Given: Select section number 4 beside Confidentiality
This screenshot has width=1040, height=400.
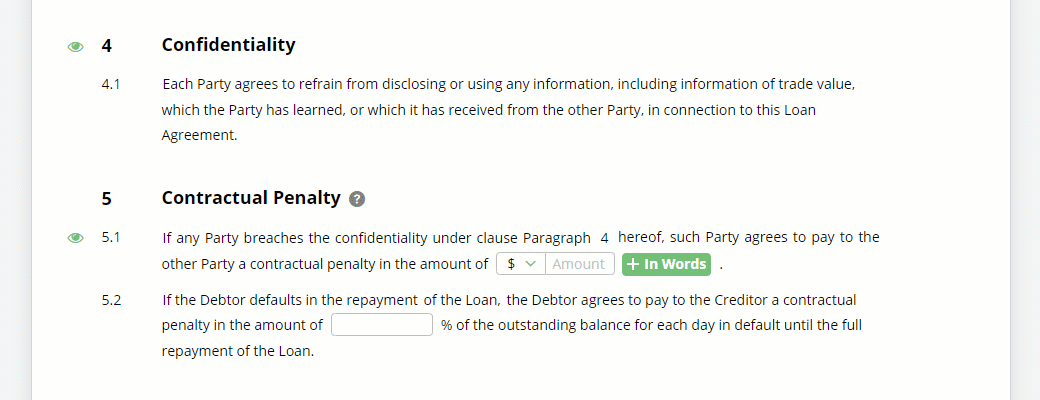Looking at the screenshot, I should tap(107, 46).
